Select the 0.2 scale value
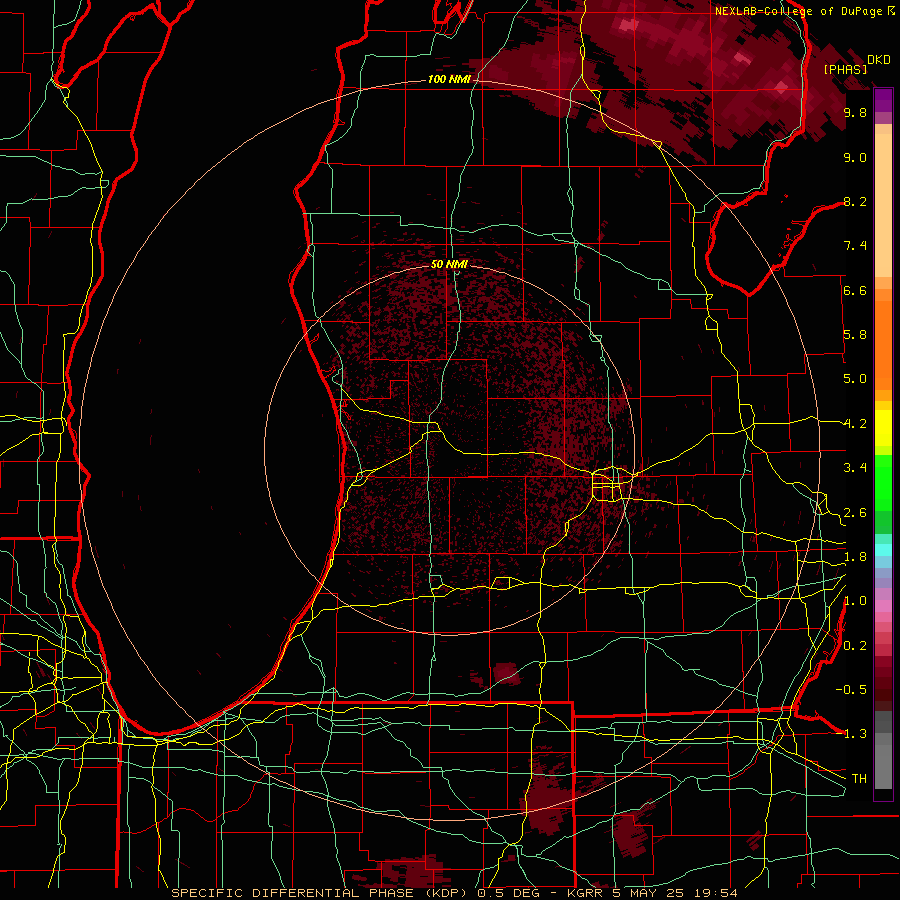The image size is (900, 900). click(x=855, y=646)
